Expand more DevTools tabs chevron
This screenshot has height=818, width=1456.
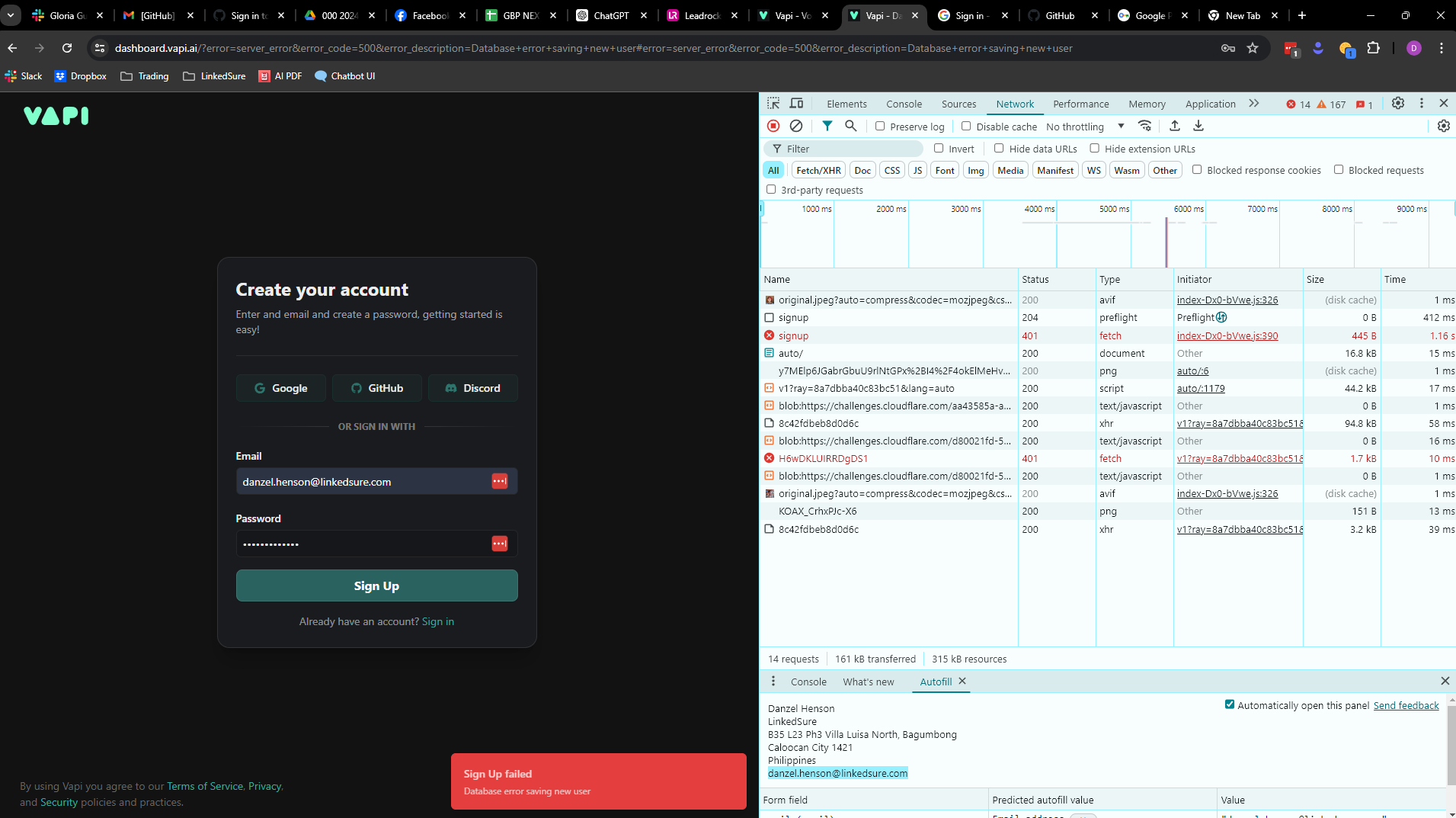[x=1254, y=103]
